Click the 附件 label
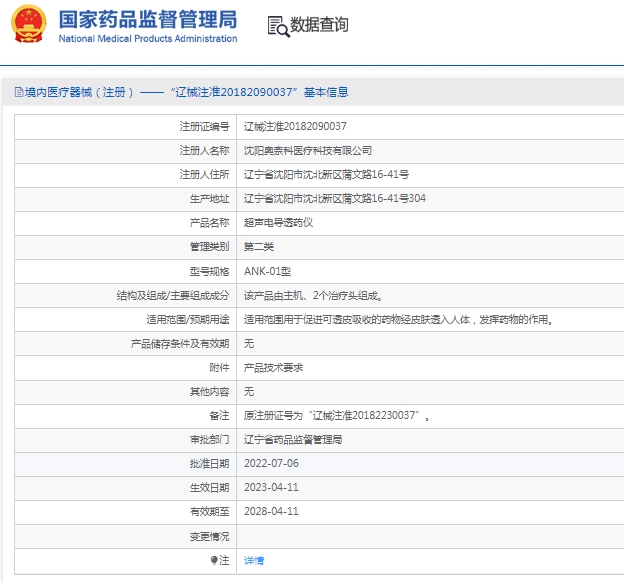 coord(219,367)
